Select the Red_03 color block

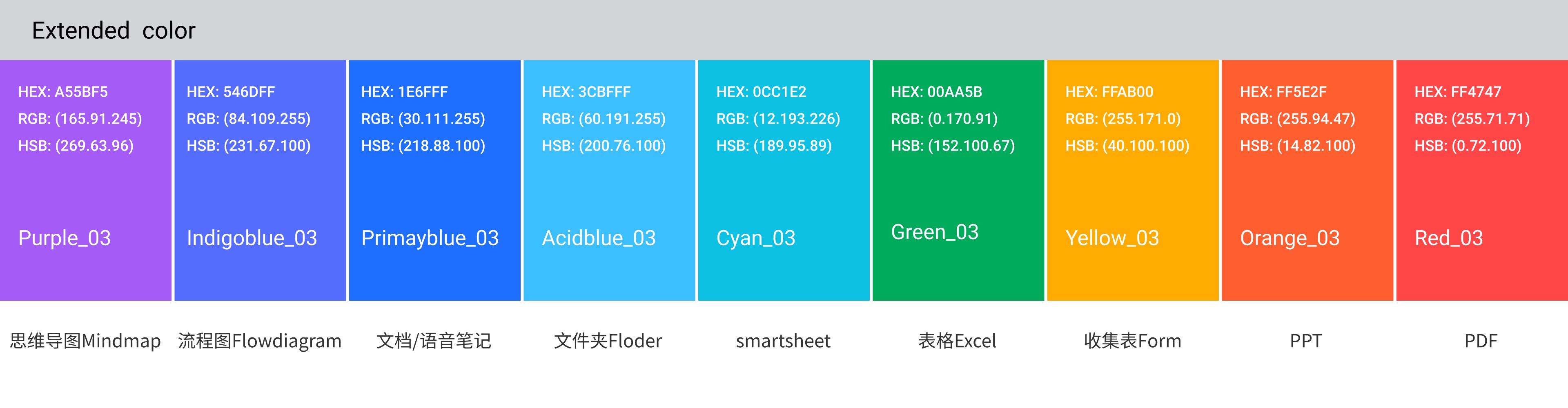point(1482,180)
